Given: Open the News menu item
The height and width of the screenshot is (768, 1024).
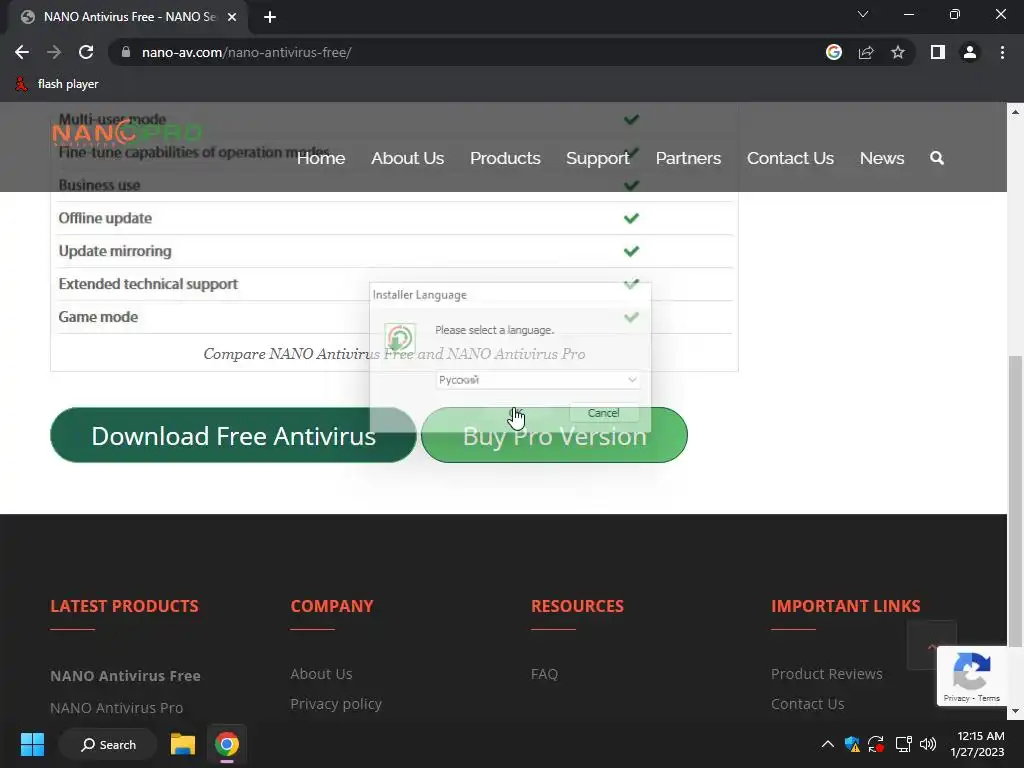Looking at the screenshot, I should [x=882, y=158].
